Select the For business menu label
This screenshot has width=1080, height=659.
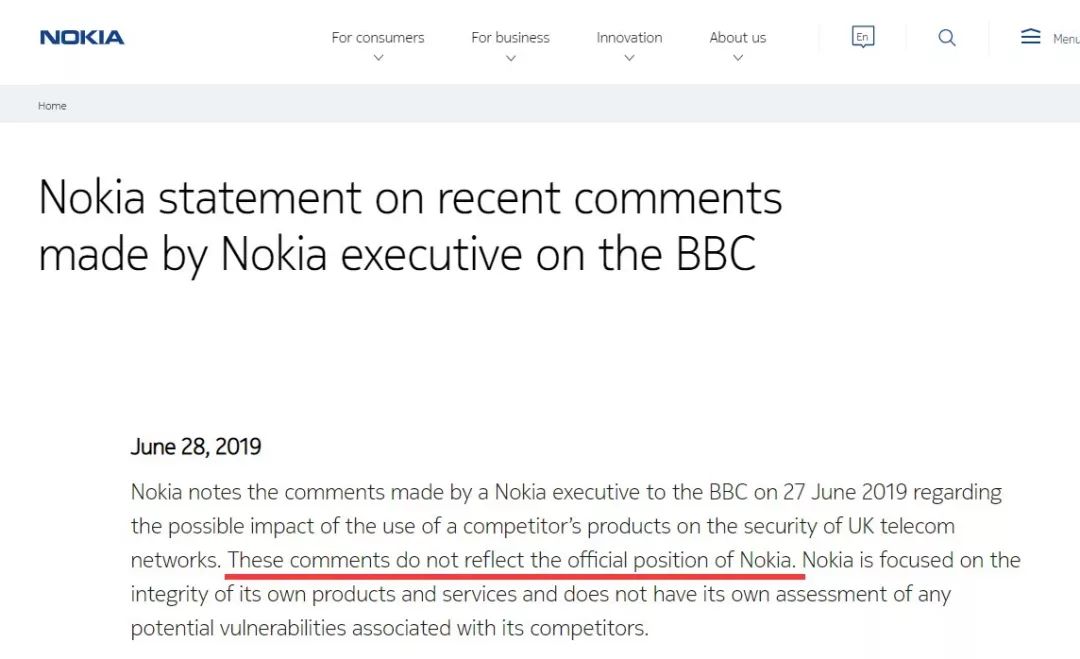pos(510,38)
